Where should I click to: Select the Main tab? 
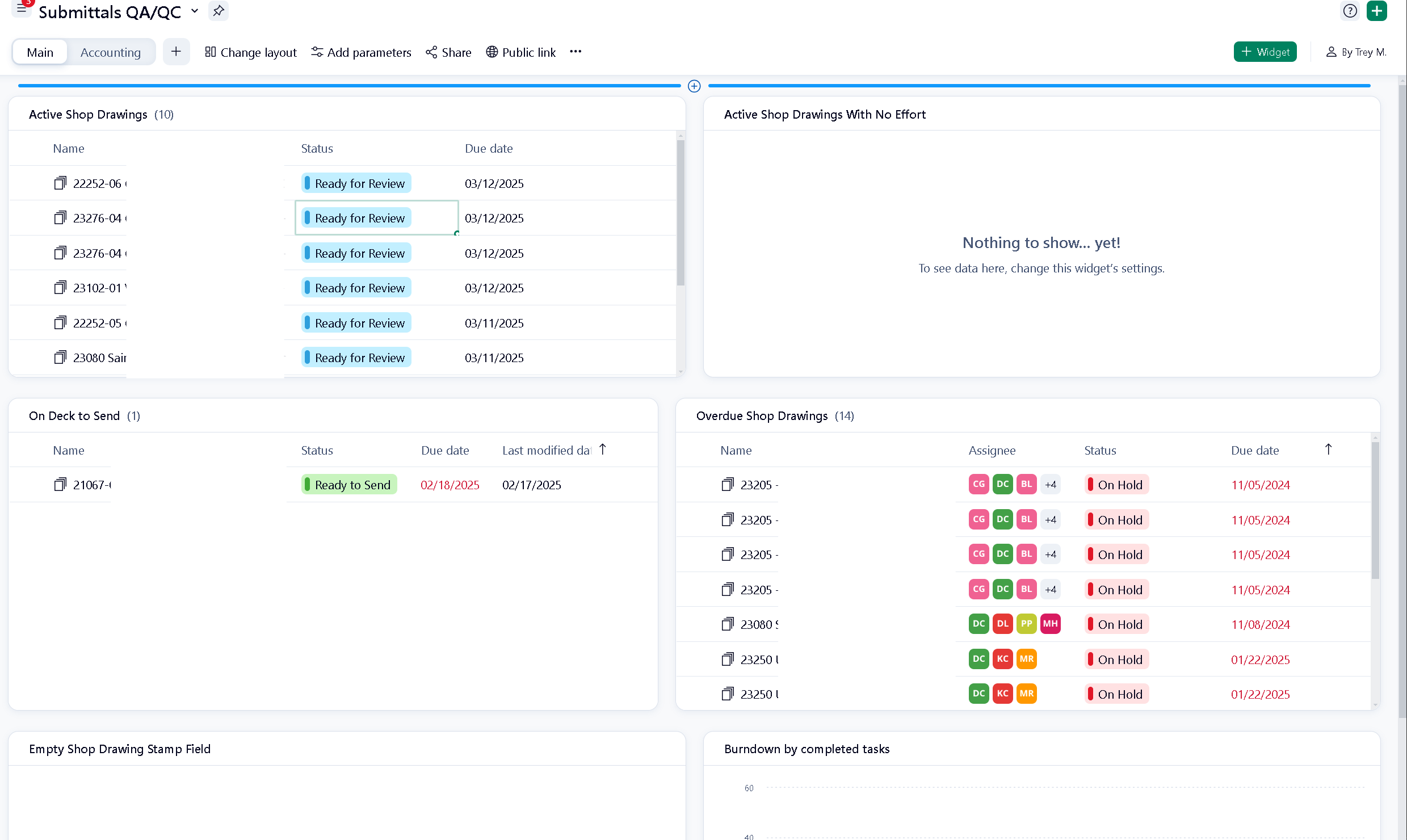pyautogui.click(x=40, y=52)
